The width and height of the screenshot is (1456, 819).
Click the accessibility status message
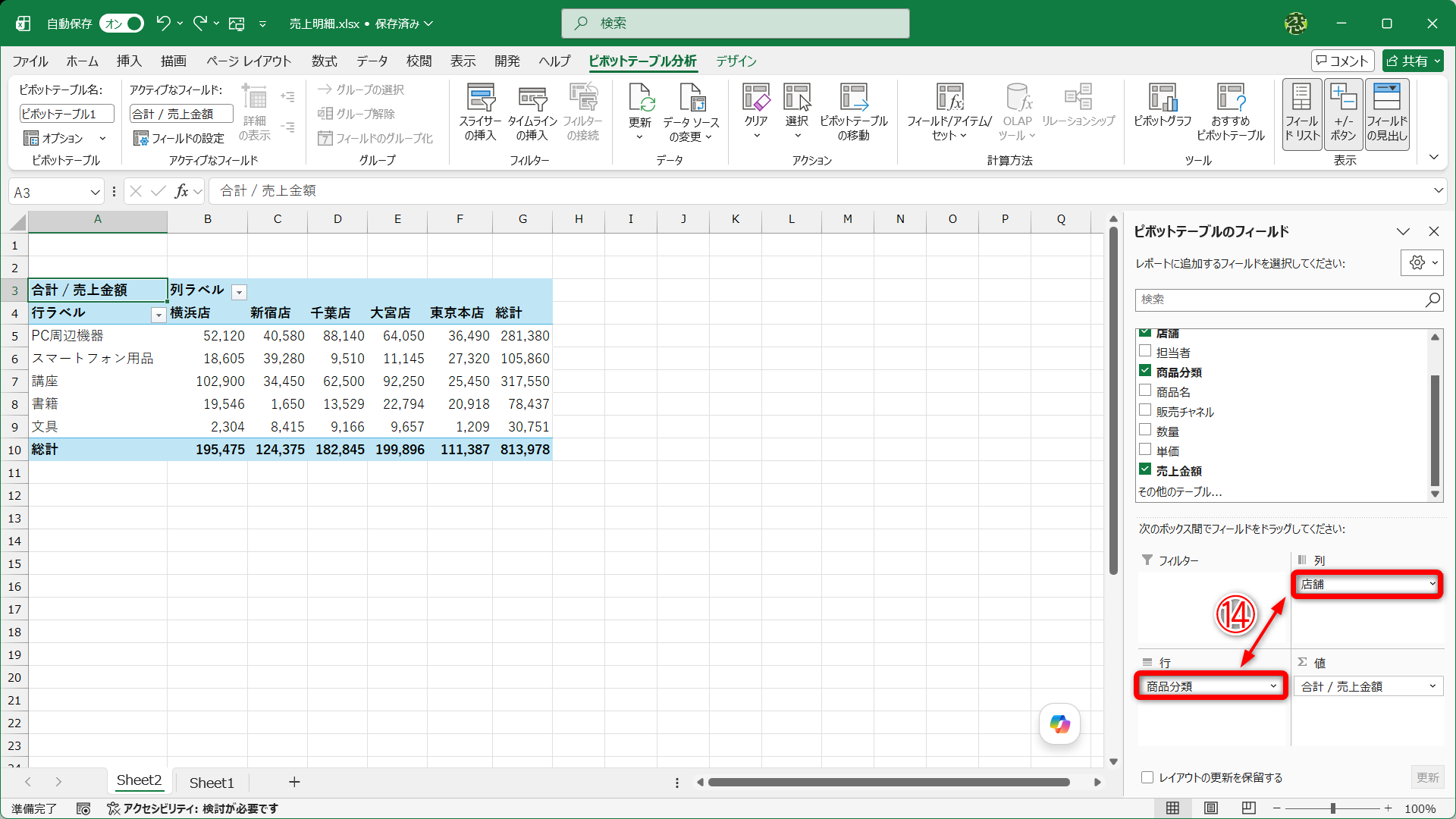click(x=193, y=809)
